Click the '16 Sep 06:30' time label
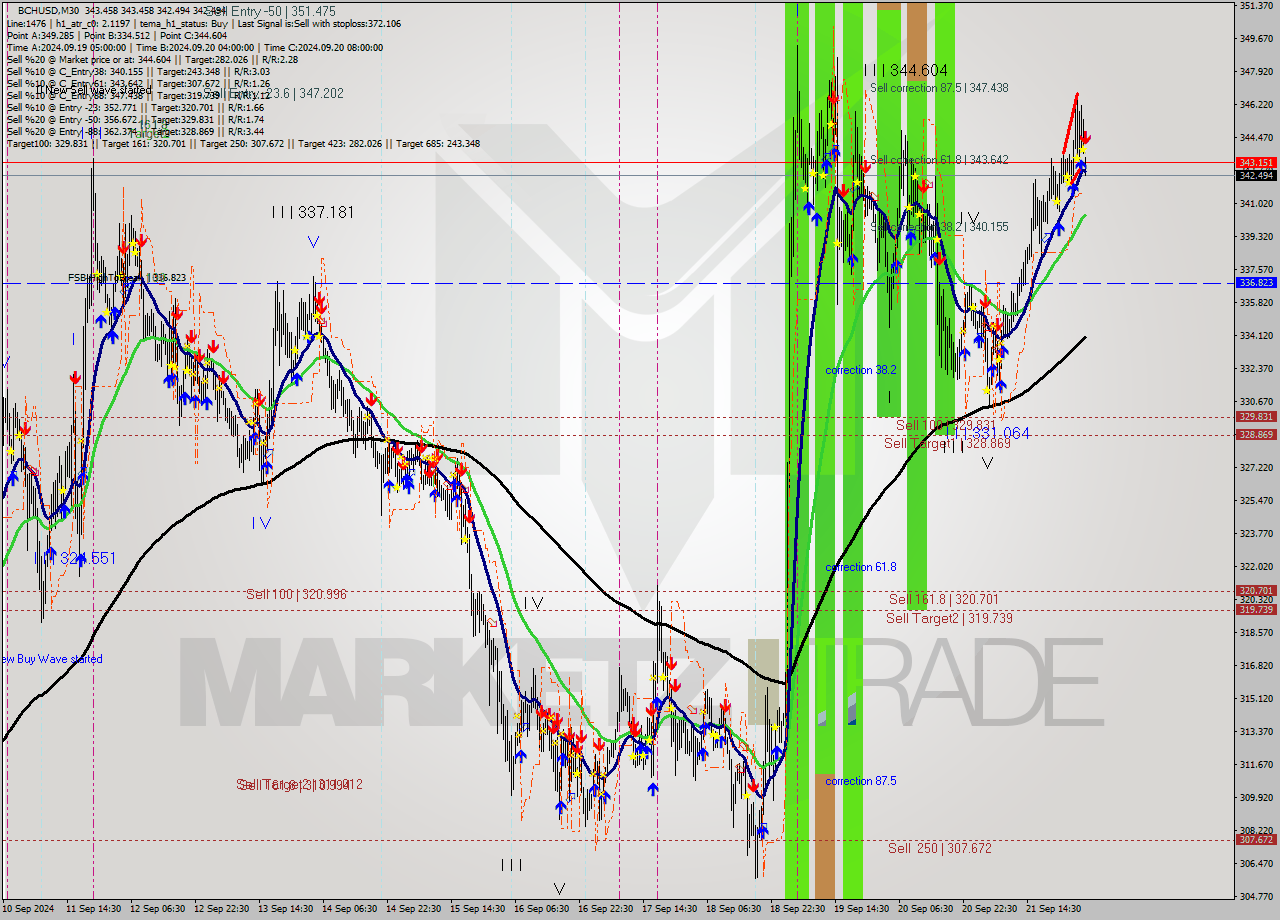 point(542,909)
